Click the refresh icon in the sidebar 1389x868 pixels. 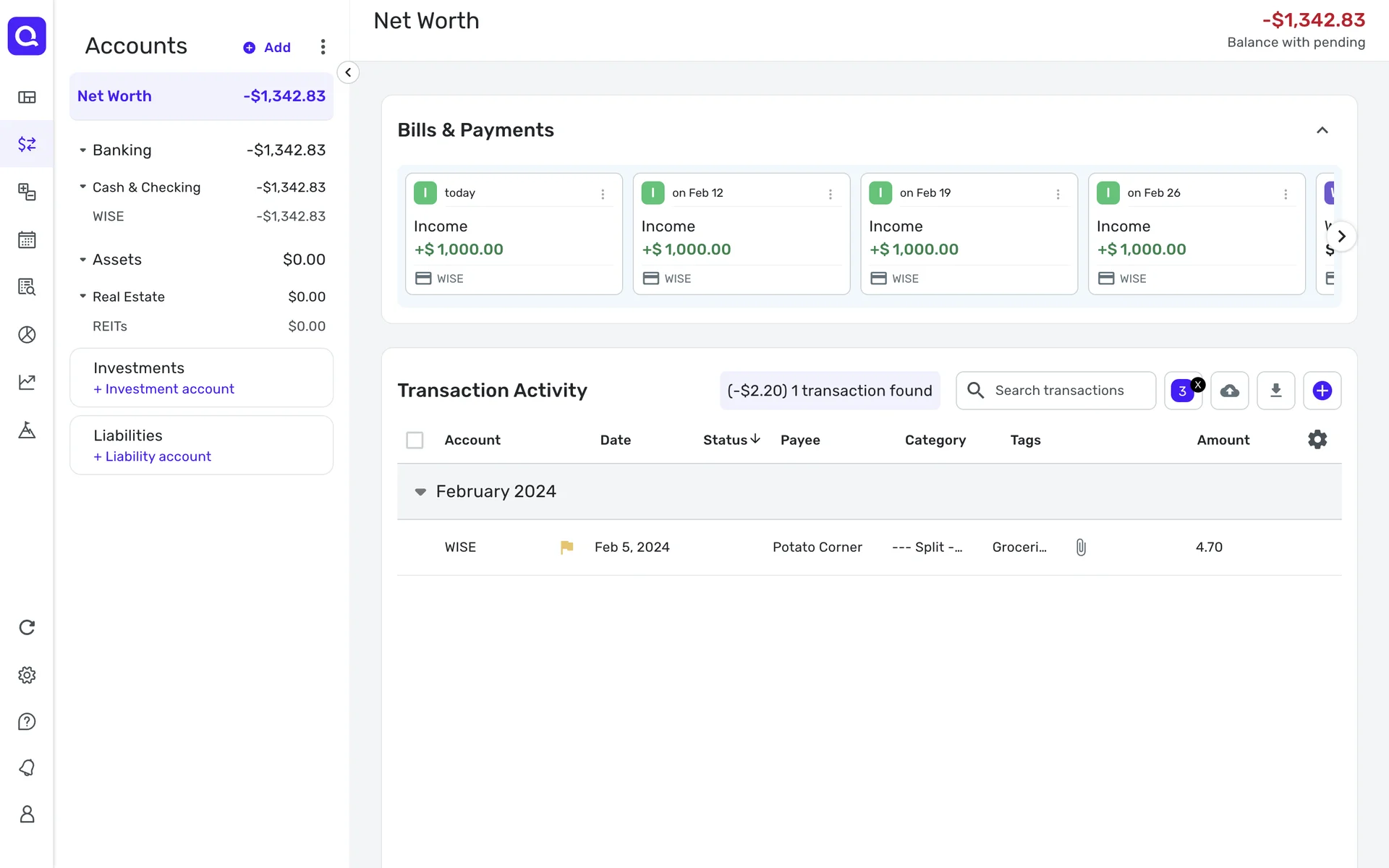27,627
